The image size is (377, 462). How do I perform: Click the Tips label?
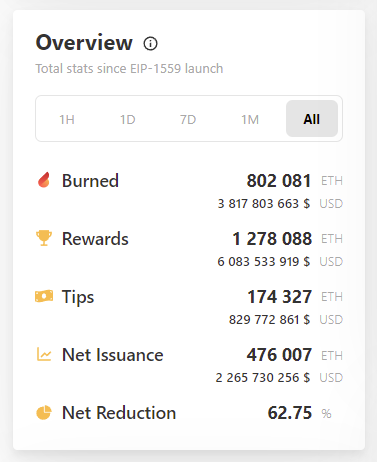78,297
